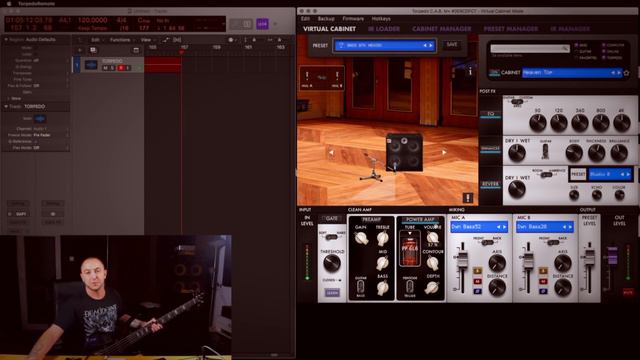Show previous room with left arrow
Image resolution: width=640 pixels, height=360 pixels.
(x=331, y=152)
